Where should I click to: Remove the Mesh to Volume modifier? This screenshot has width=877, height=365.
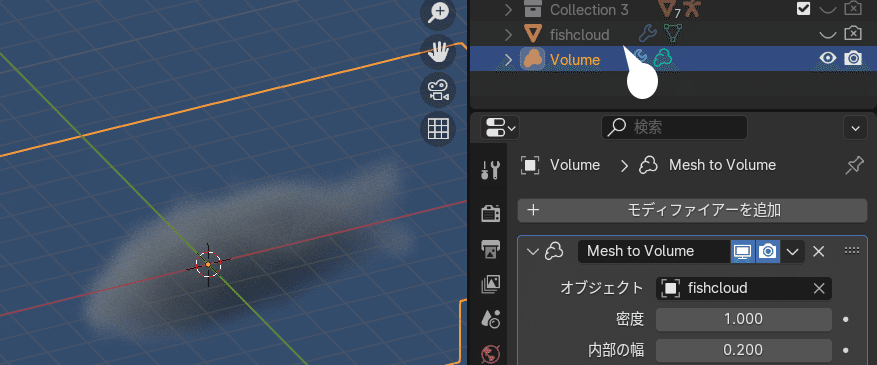(x=818, y=252)
